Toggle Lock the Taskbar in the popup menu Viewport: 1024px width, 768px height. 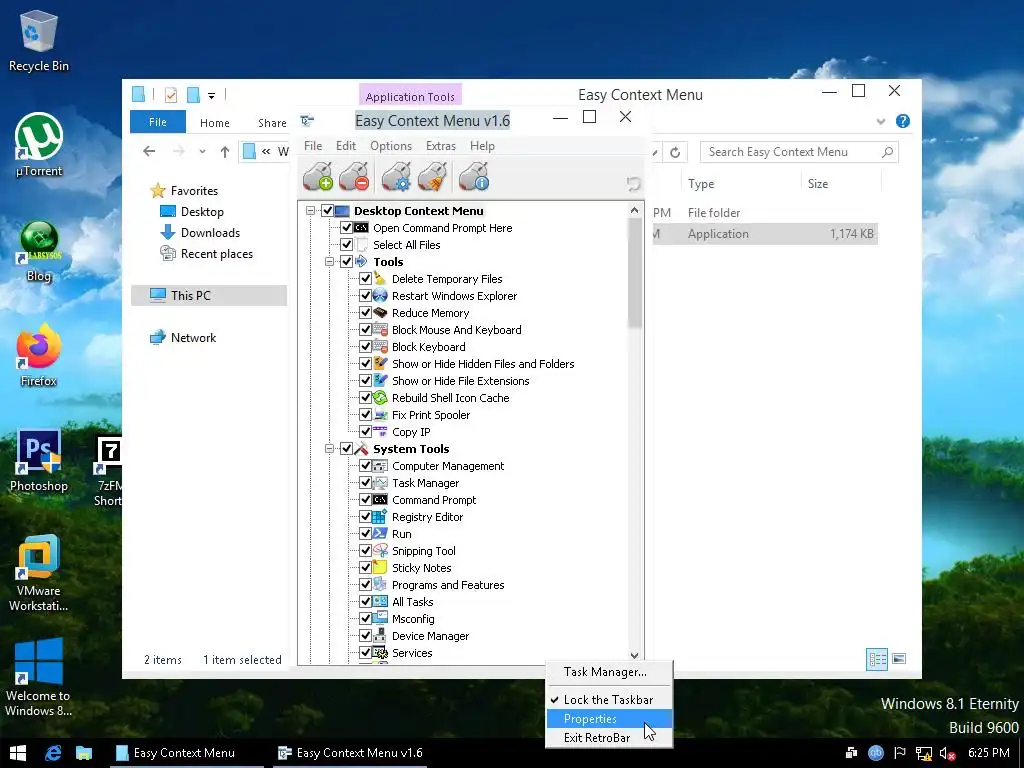pyautogui.click(x=609, y=699)
